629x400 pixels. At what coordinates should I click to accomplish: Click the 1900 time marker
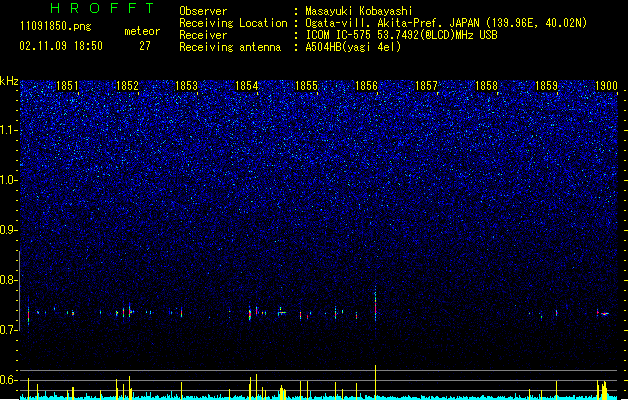pos(606,85)
